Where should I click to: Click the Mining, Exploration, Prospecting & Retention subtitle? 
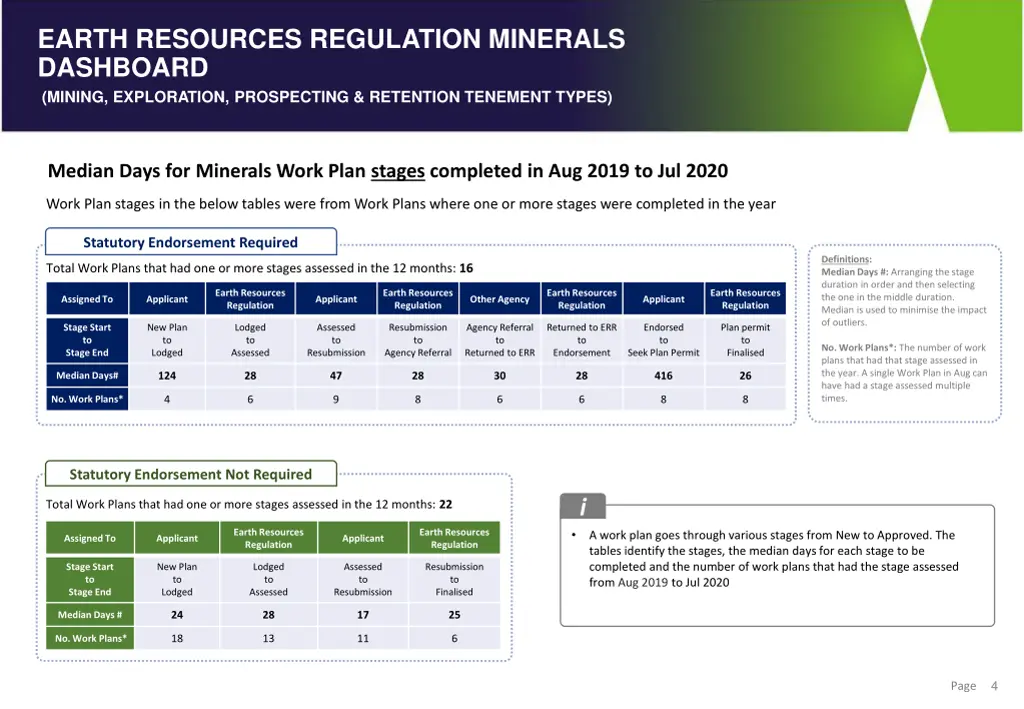point(327,97)
